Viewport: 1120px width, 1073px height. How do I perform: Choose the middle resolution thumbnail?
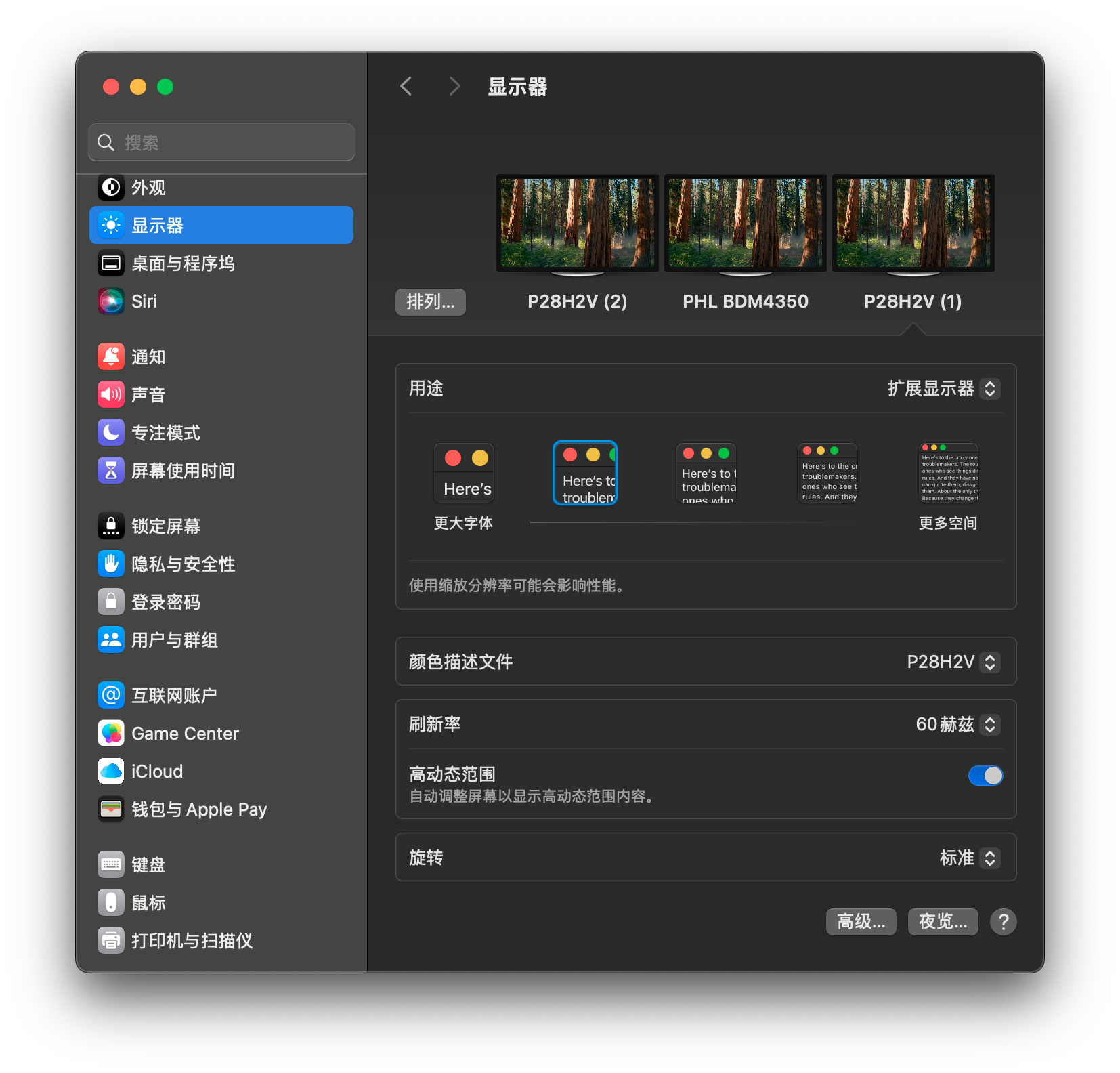pos(706,473)
